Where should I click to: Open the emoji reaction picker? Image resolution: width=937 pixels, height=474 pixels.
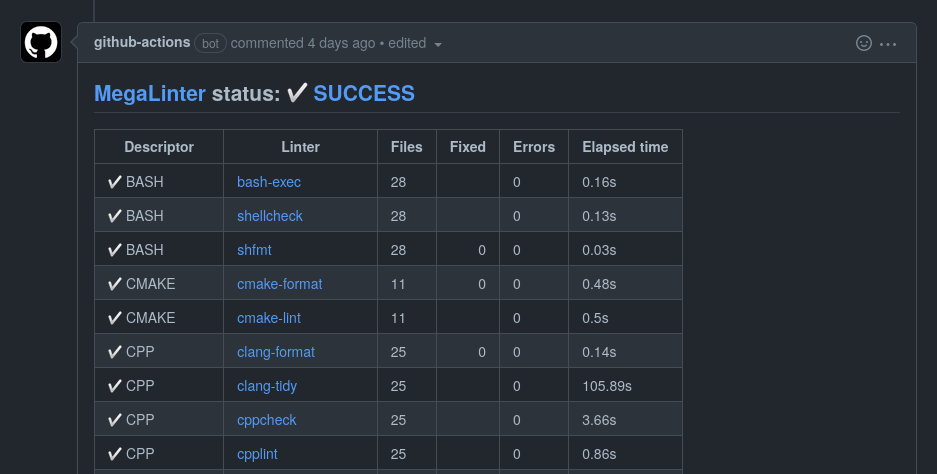point(864,43)
